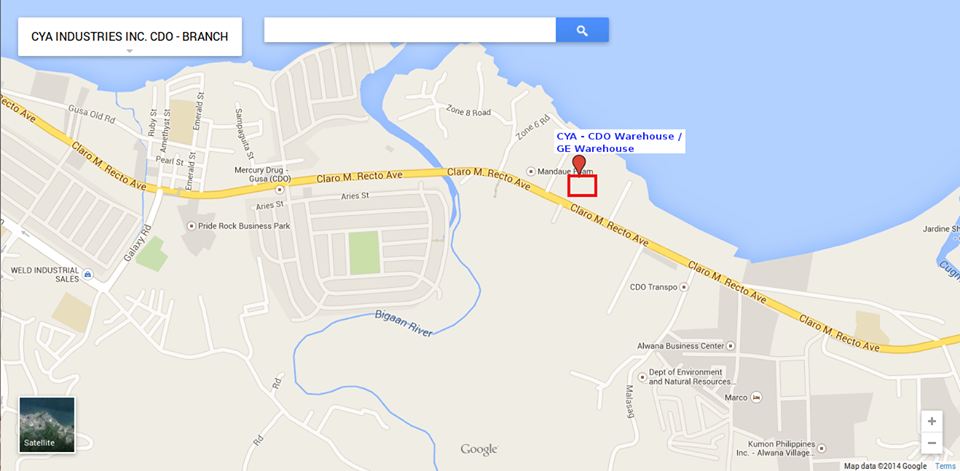Click the Marco lodging icon
Screen dimensions: 960x471
pos(756,398)
